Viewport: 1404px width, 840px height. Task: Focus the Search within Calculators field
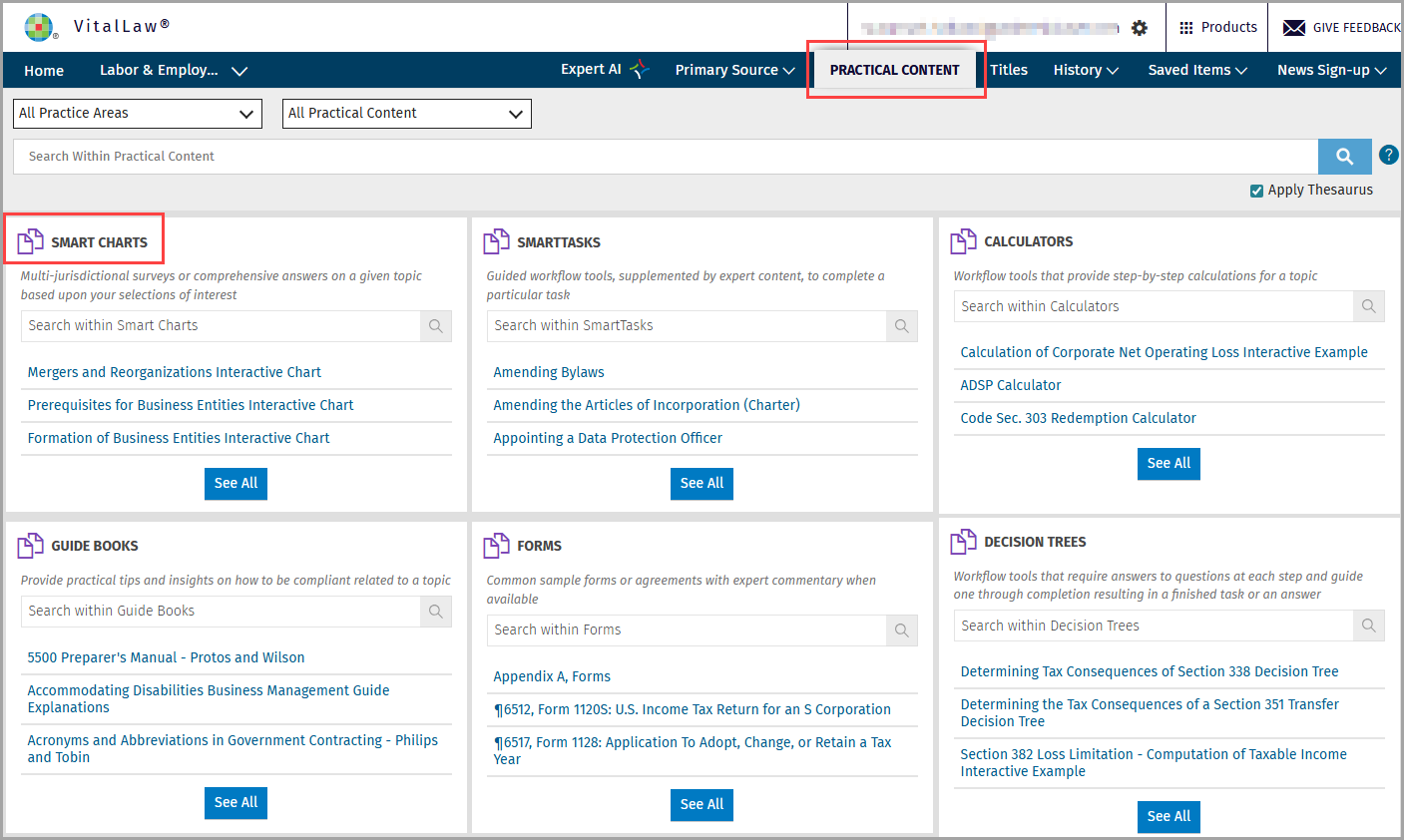[x=1154, y=306]
